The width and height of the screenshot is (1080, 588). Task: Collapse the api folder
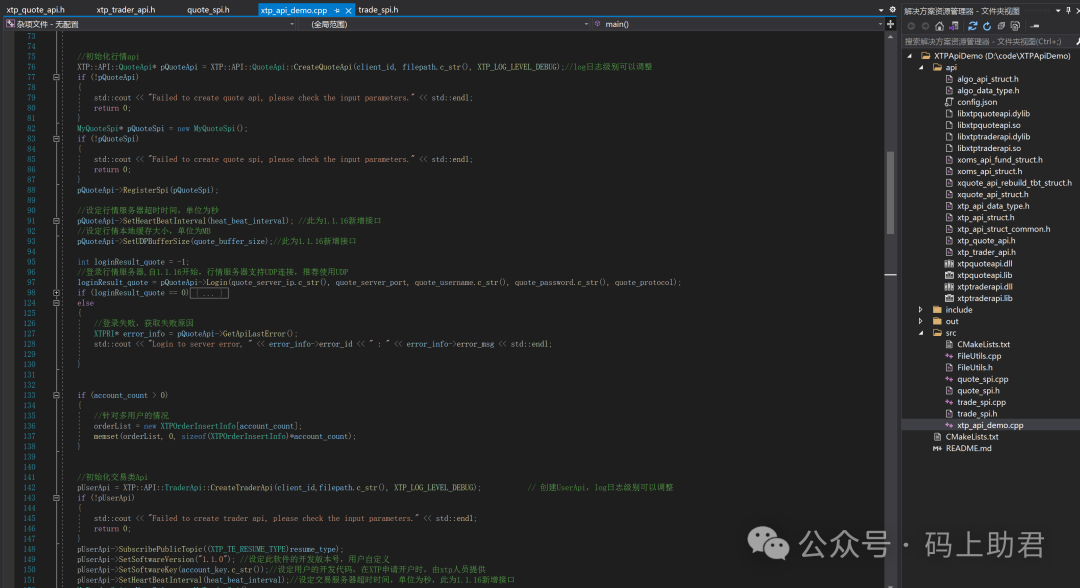click(x=922, y=67)
